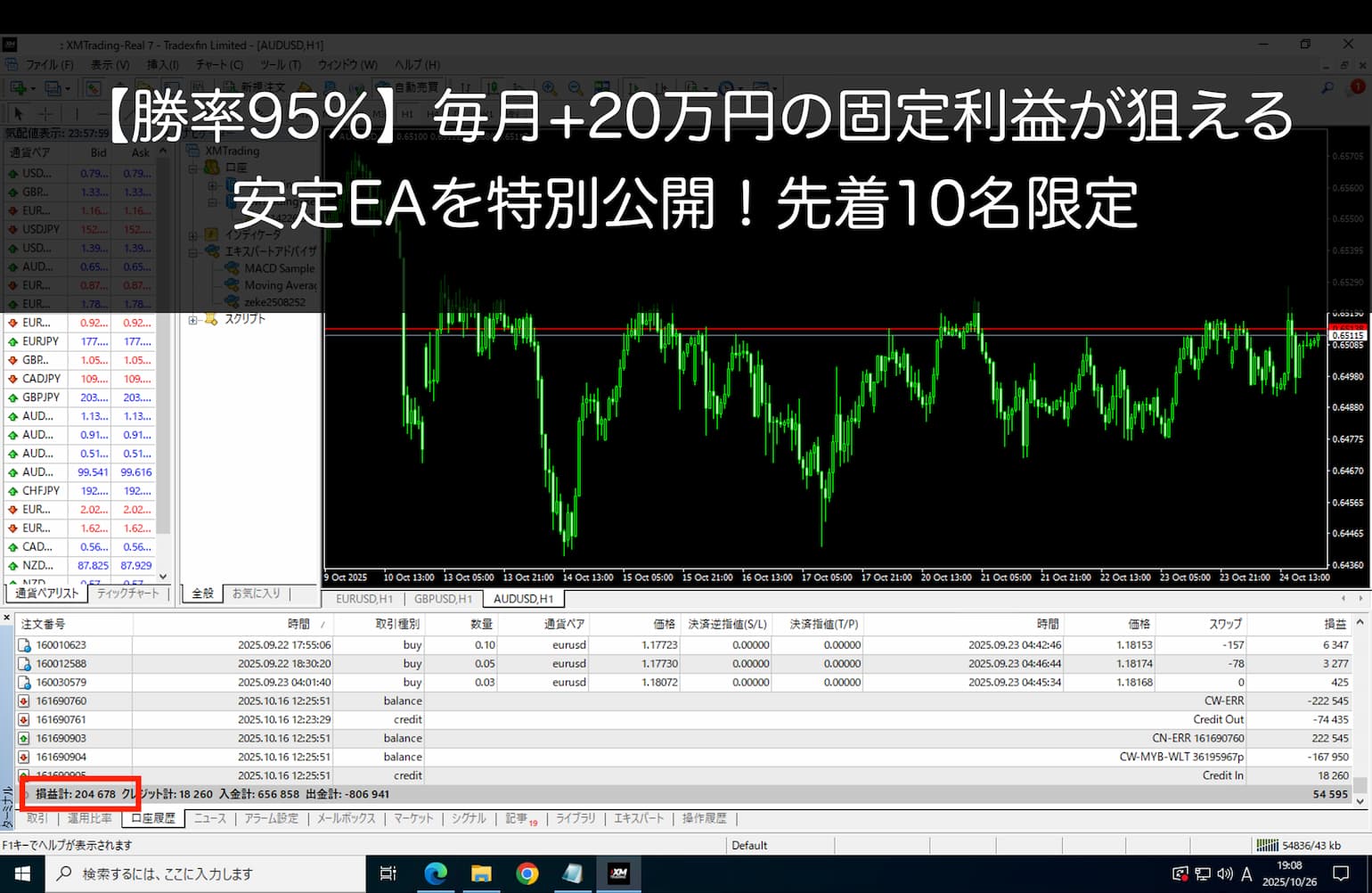This screenshot has width=1372, height=893.
Task: Select the crosshair cursor tool
Action: pos(45,114)
